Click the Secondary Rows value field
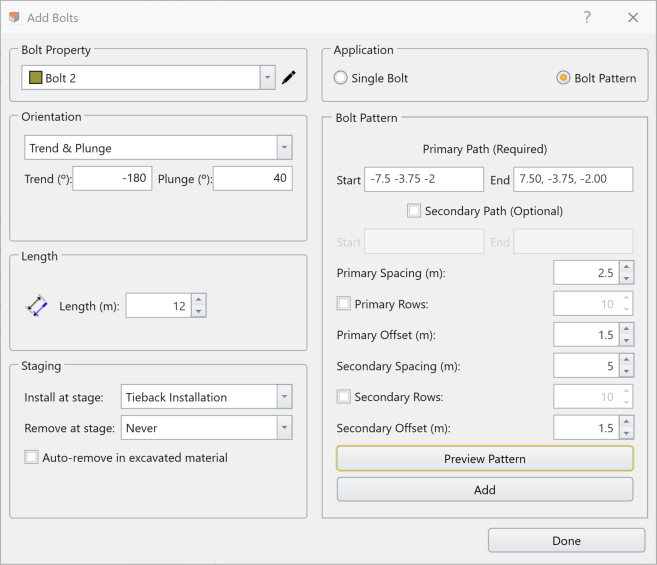The image size is (657, 565). tap(586, 397)
